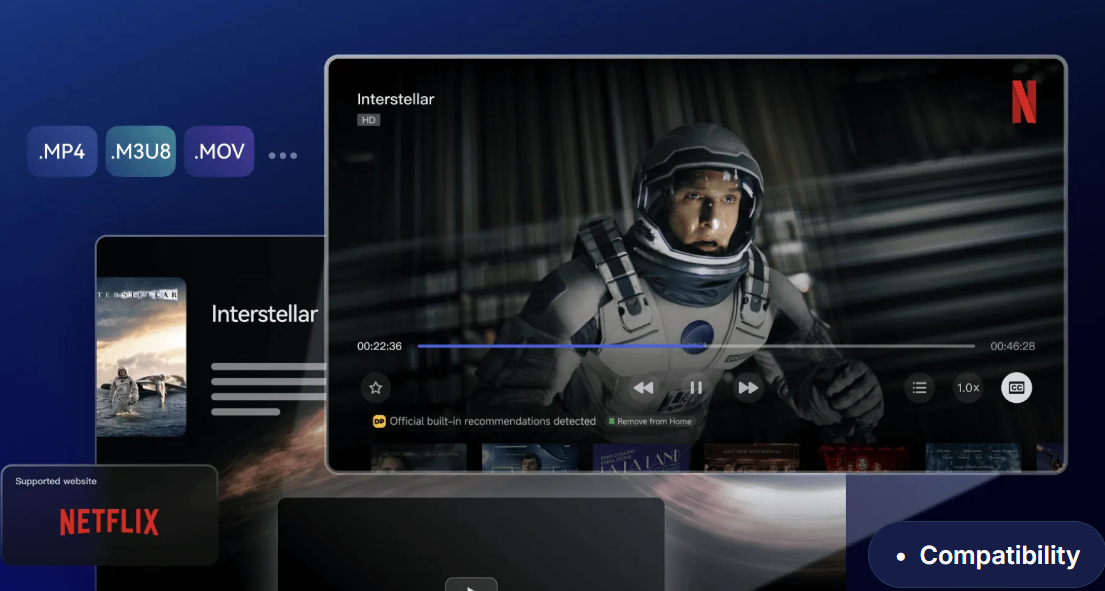Click the Netflix logo in the player corner
The image size is (1105, 591).
click(1024, 101)
